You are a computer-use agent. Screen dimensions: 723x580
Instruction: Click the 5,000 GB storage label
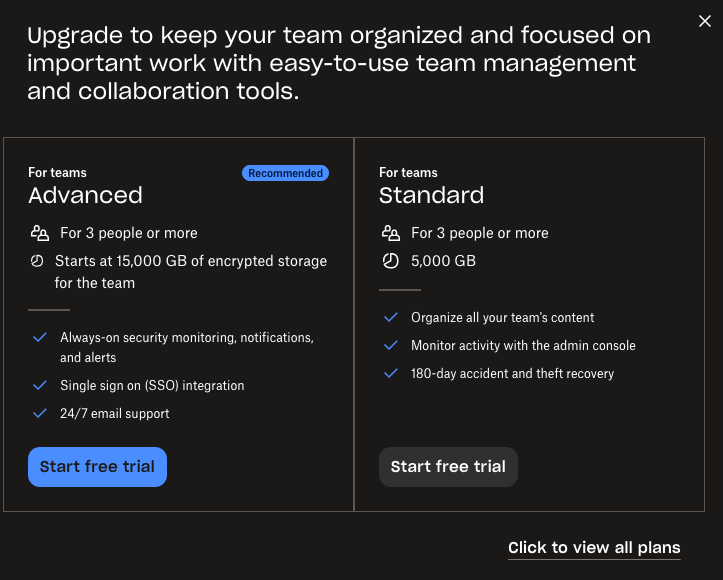443,261
